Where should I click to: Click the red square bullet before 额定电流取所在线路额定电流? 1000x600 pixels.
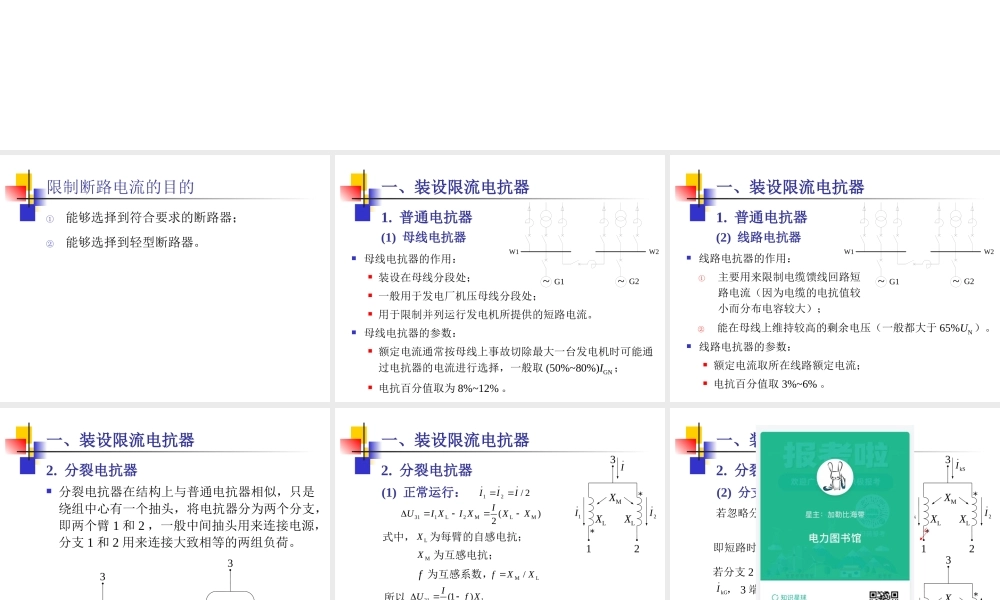(x=705, y=365)
